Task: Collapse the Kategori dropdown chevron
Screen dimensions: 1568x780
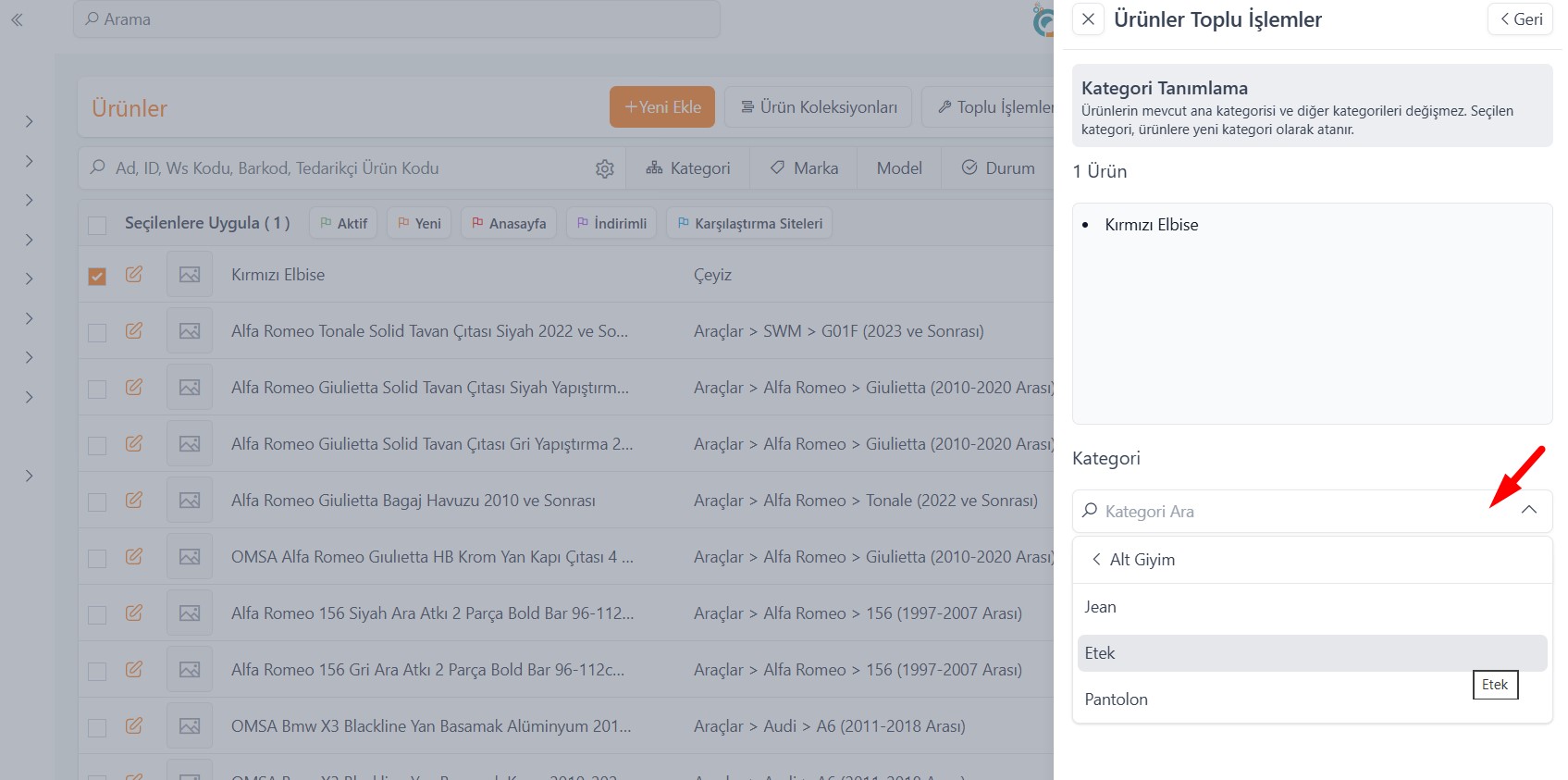Action: 1528,511
